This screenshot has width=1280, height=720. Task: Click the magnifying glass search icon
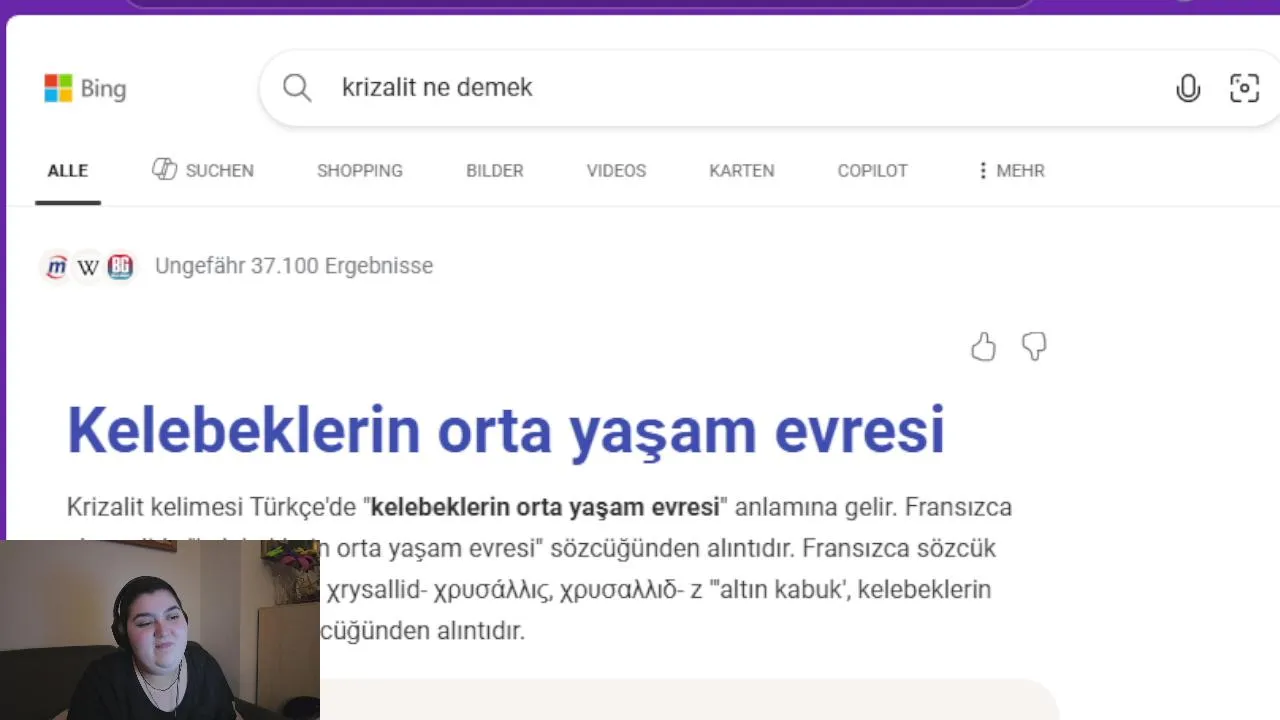[297, 88]
